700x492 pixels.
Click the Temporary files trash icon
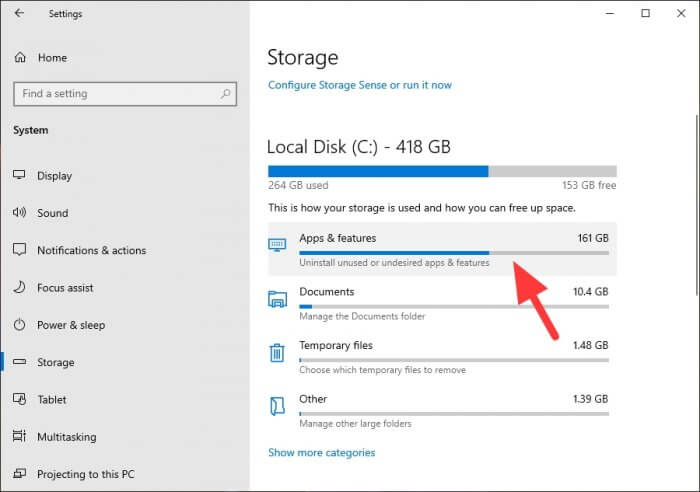click(277, 353)
